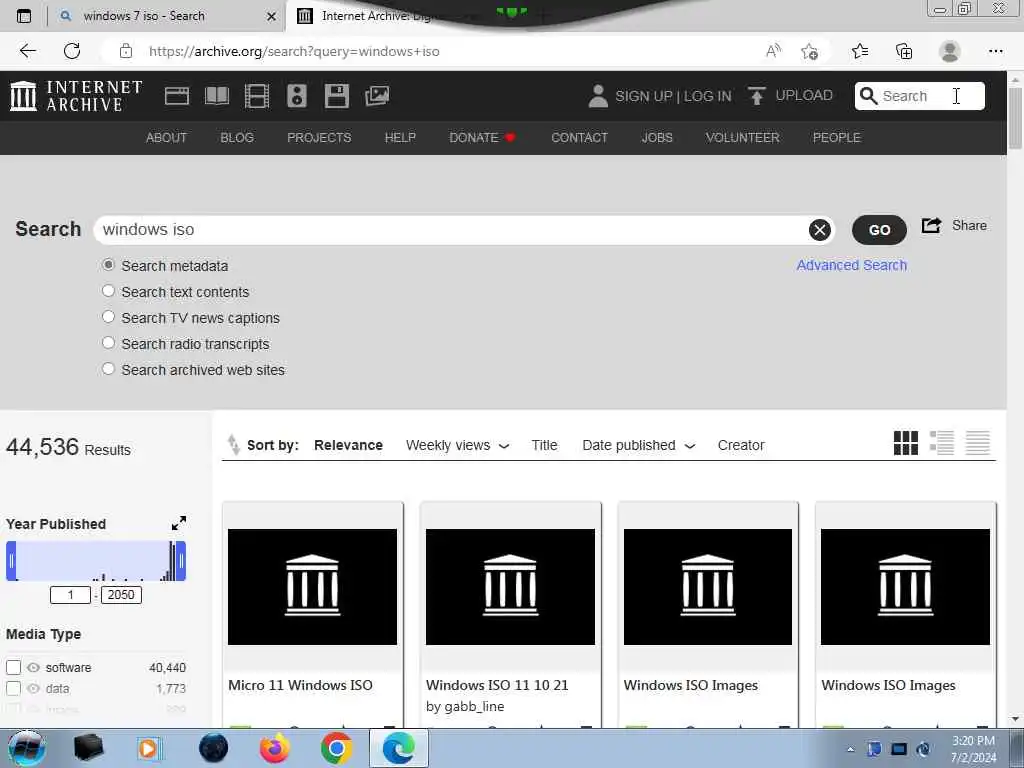Open the Internet Archive home logo
Image resolution: width=1024 pixels, height=768 pixels.
coord(76,96)
